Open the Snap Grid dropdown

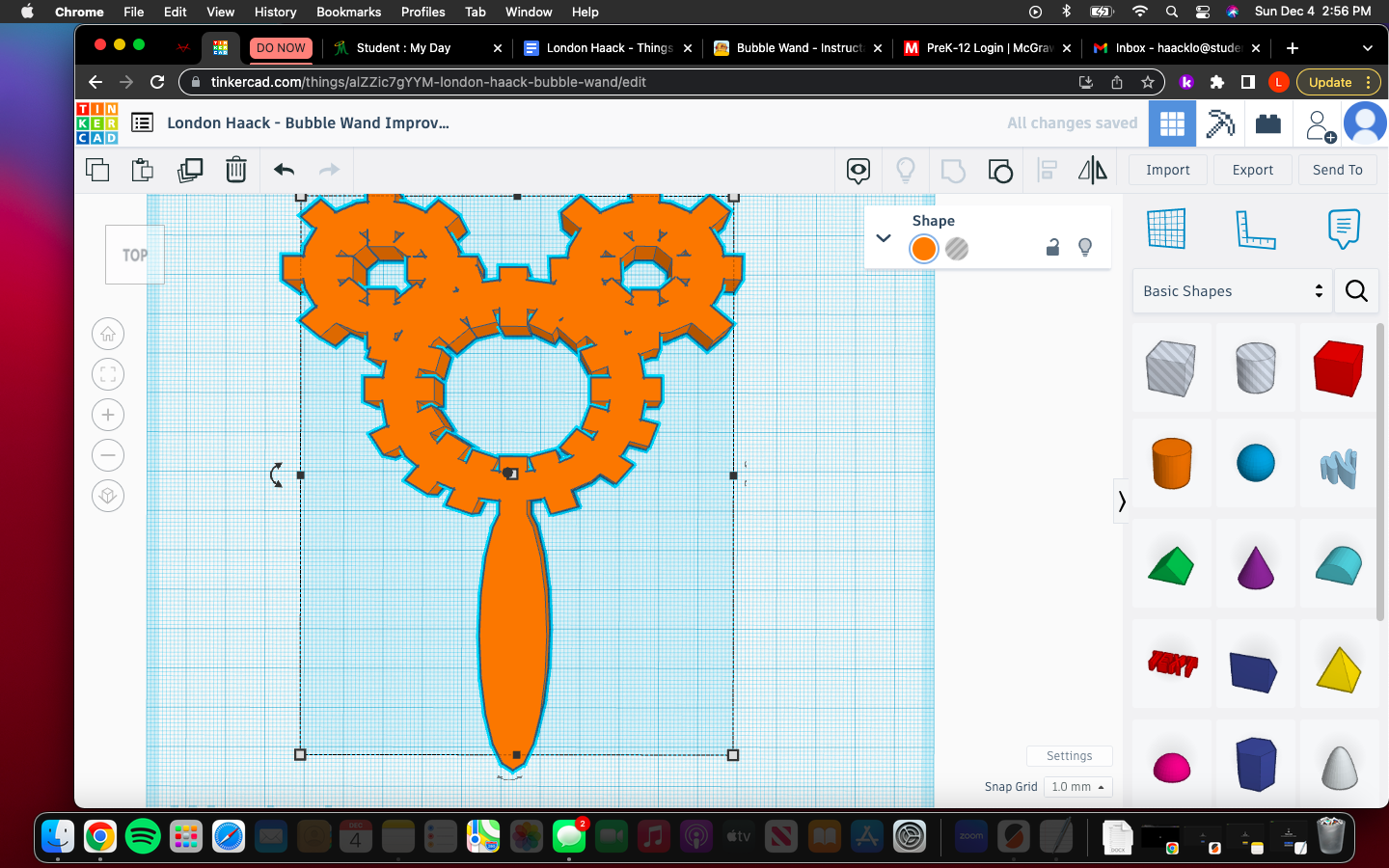click(1077, 787)
